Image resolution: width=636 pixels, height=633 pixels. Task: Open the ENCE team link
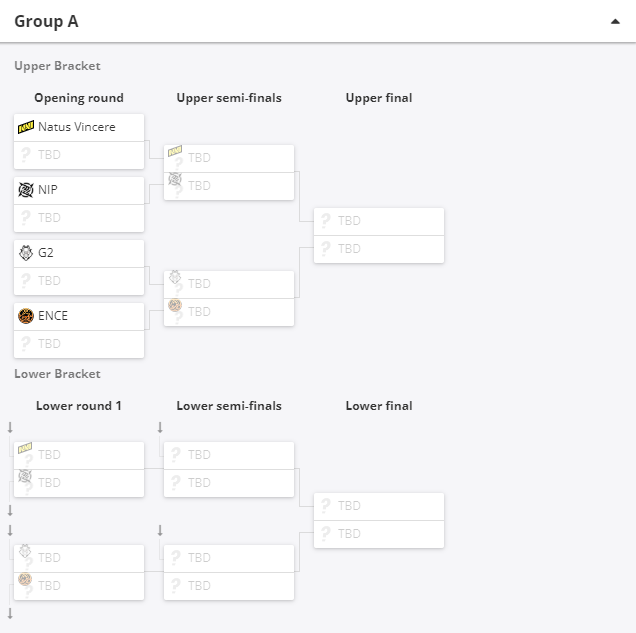pyautogui.click(x=53, y=316)
